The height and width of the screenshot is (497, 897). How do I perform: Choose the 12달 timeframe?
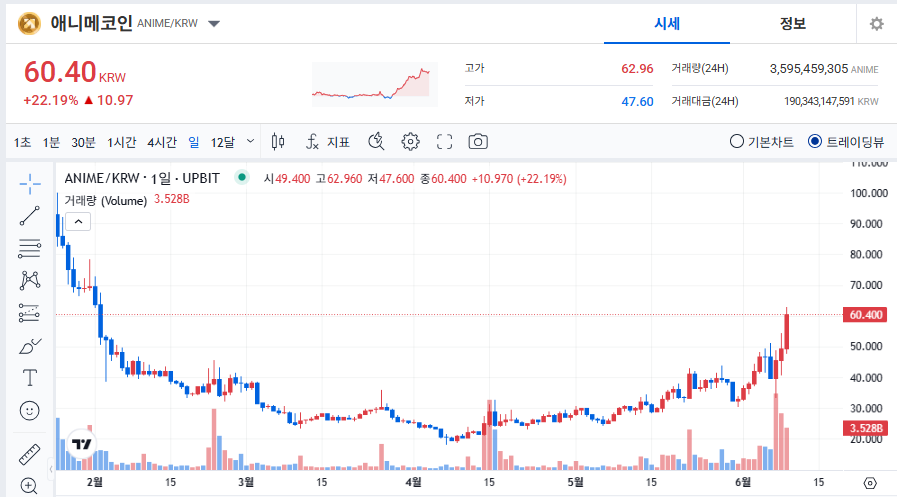tap(223, 142)
